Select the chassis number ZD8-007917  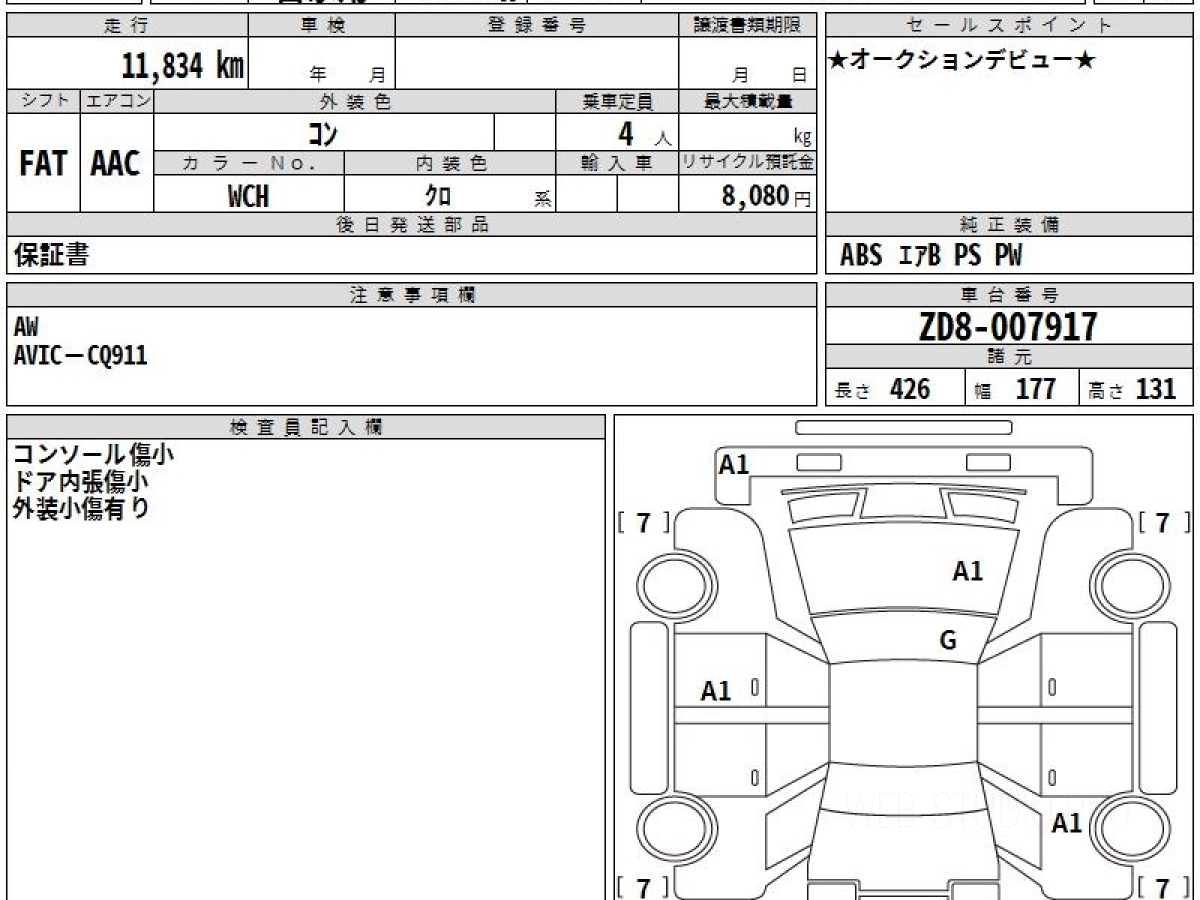coord(1008,327)
